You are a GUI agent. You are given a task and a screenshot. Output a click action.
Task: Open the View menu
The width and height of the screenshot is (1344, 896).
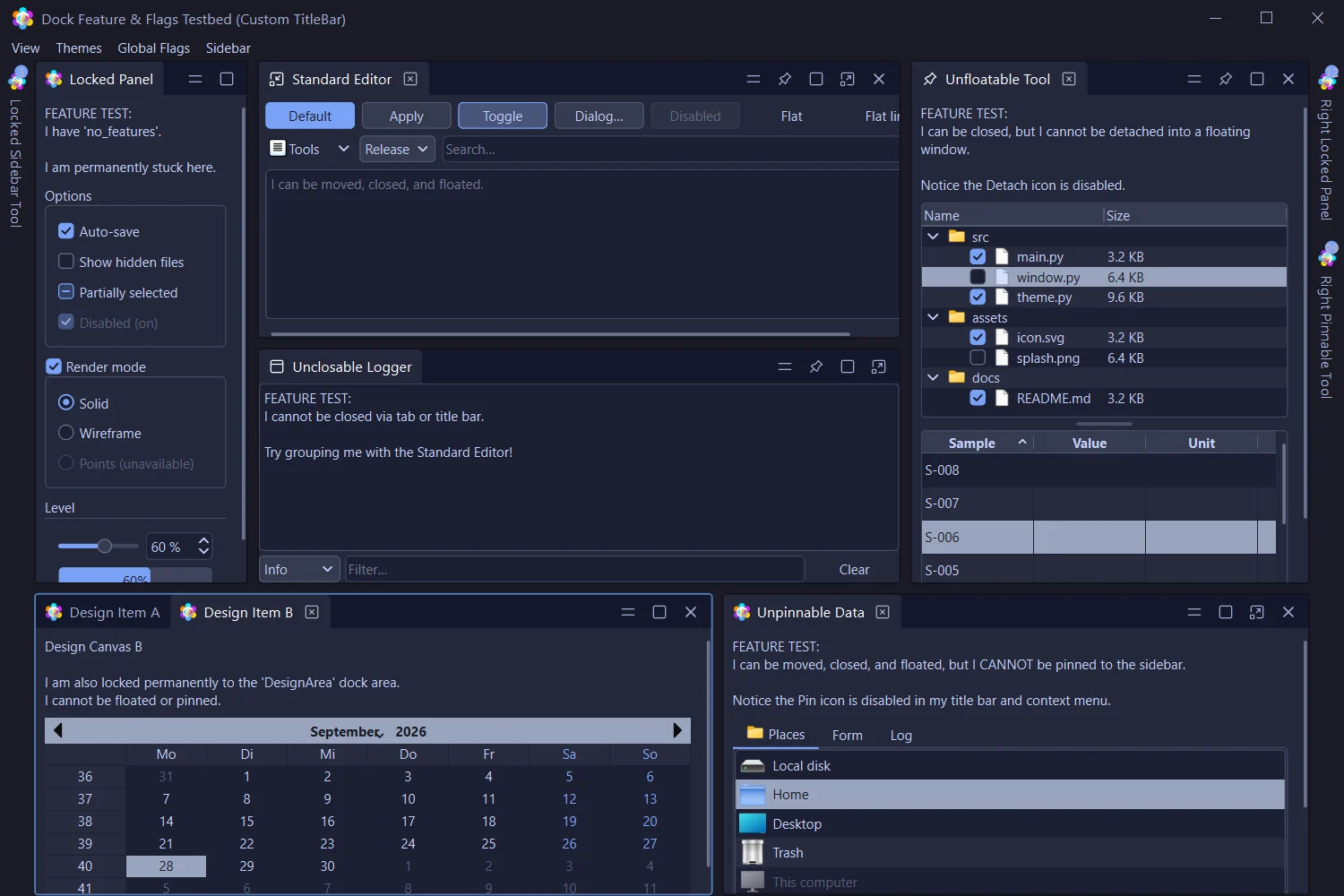tap(25, 48)
